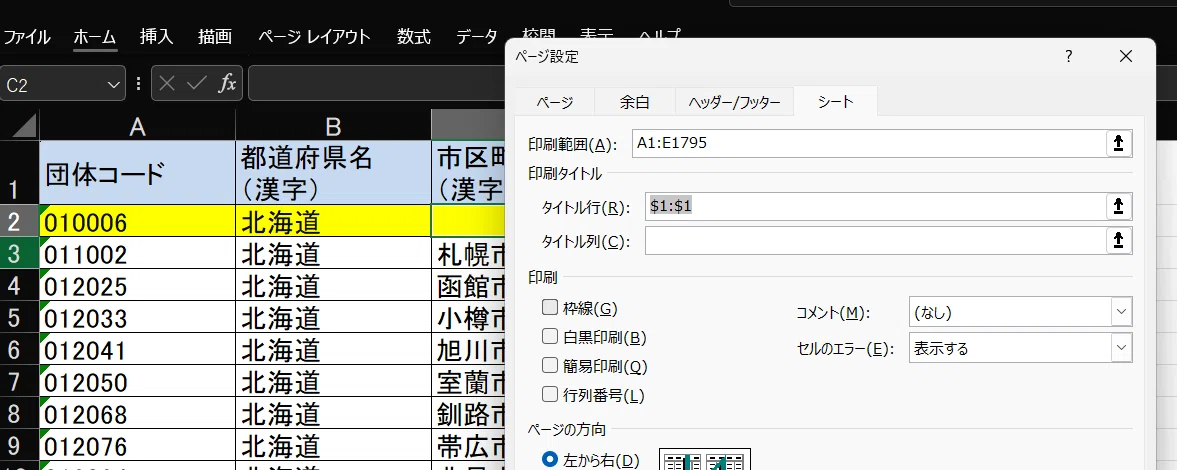
Task: Click the selected empty cell C2
Action: coord(469,221)
